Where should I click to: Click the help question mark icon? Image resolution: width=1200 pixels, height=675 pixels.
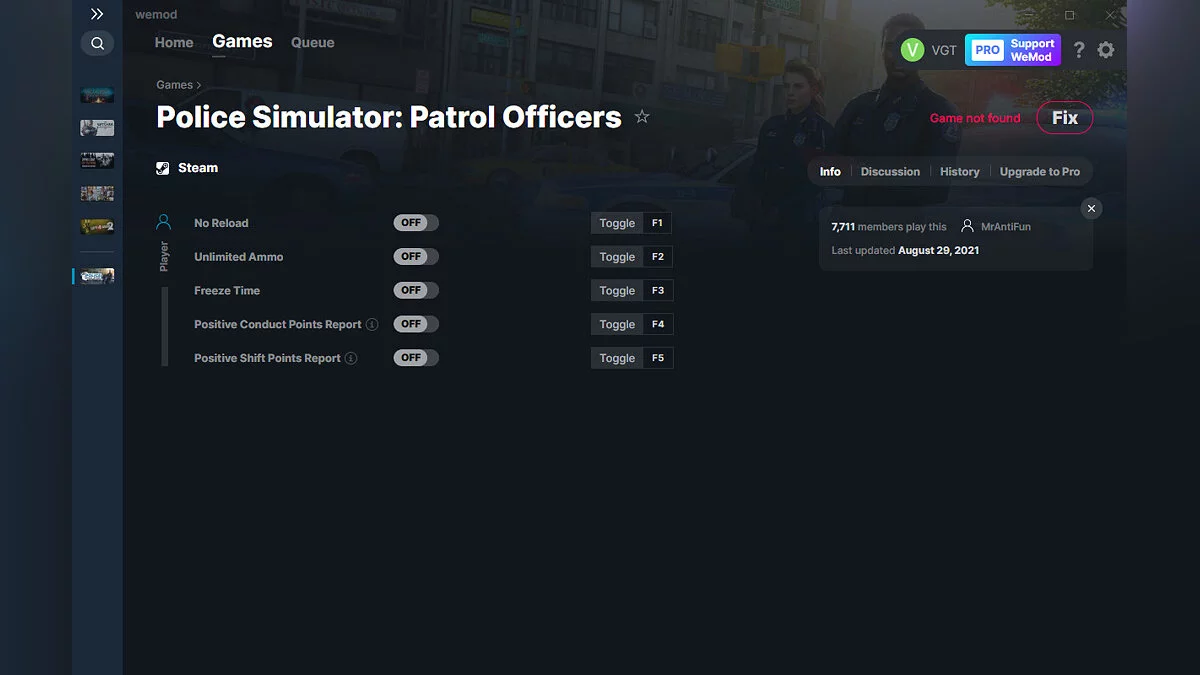click(1078, 49)
